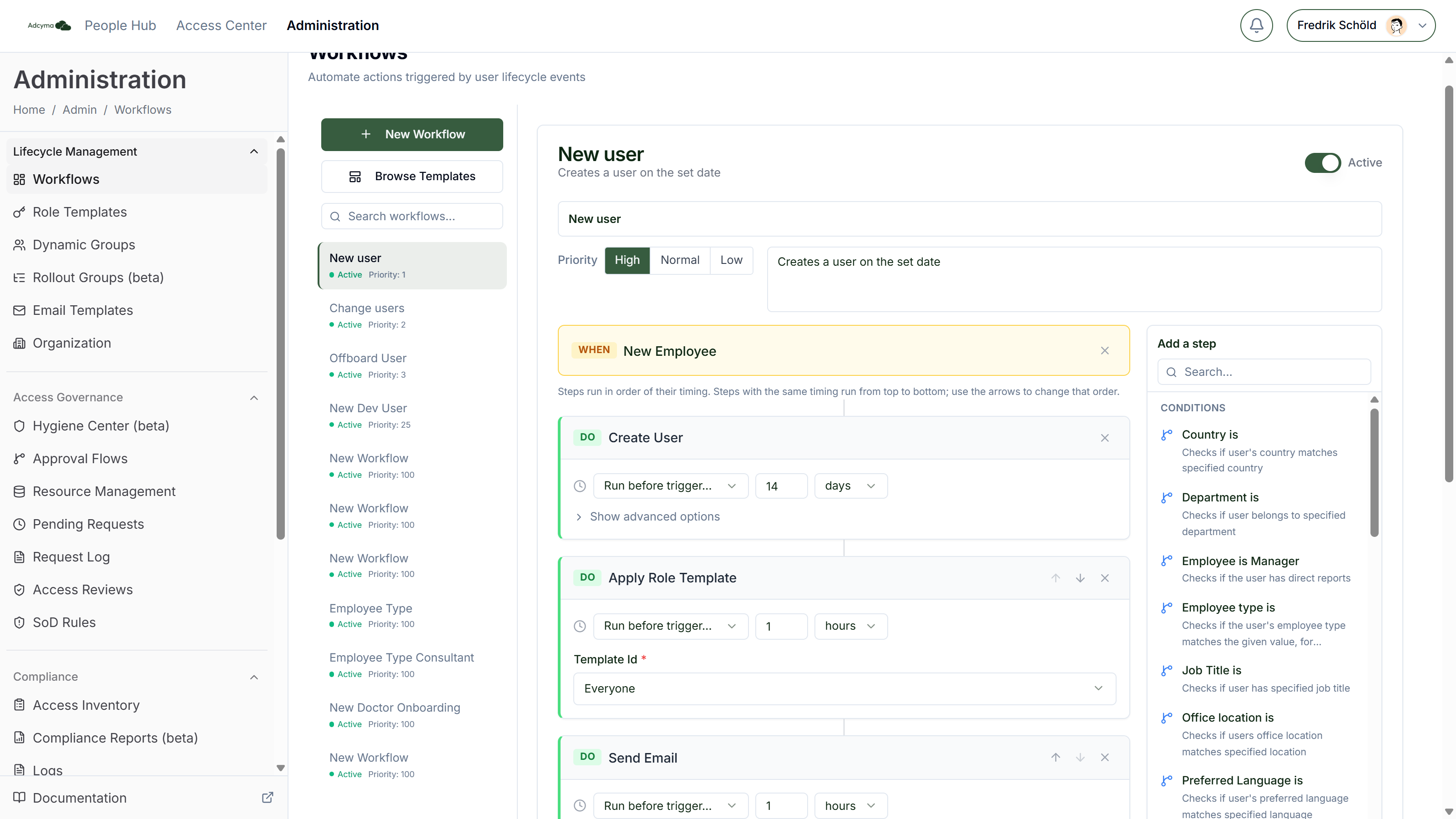1456x819 pixels.
Task: Toggle the Active workflow switch
Action: pos(1322,163)
